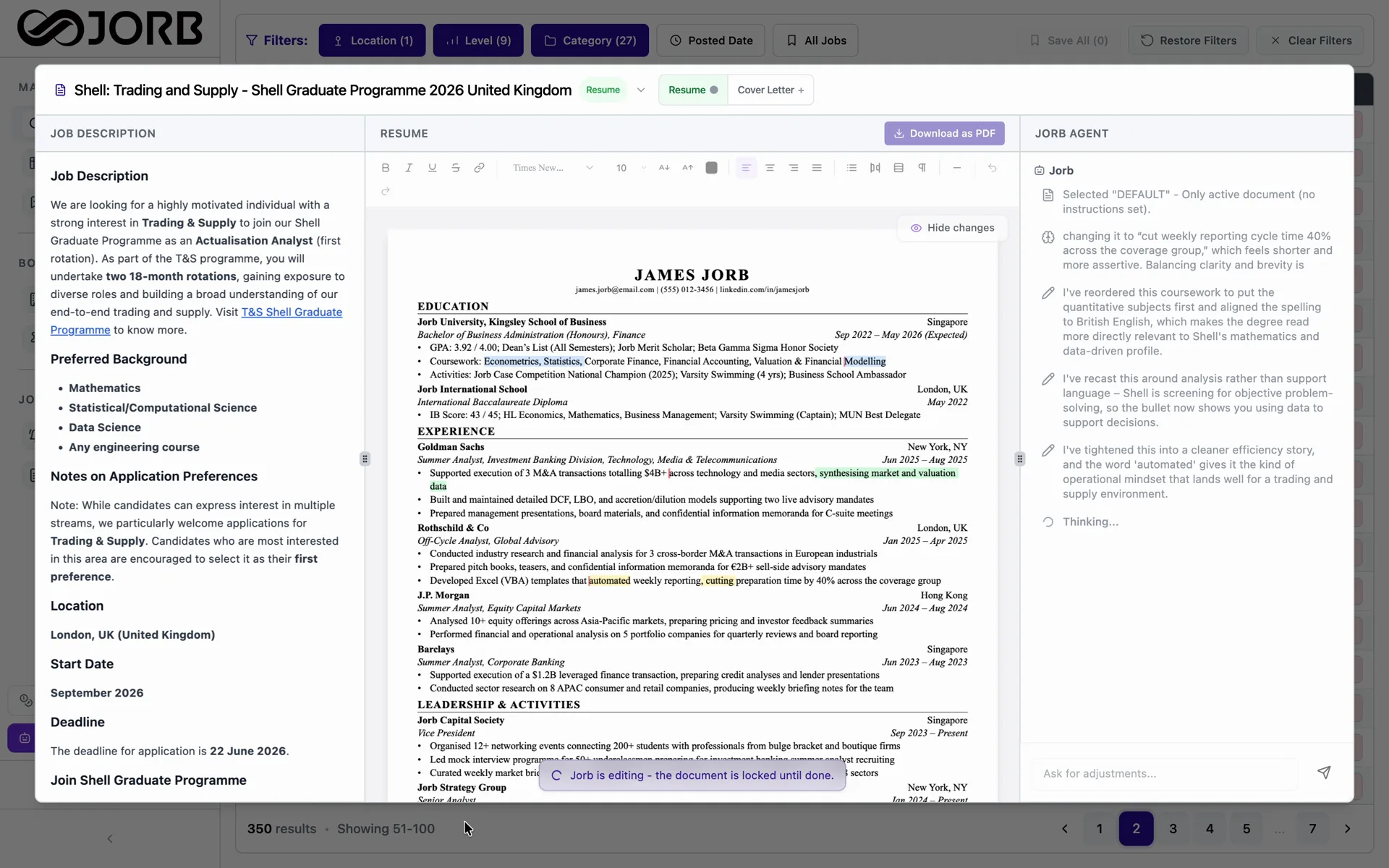Apply strikethrough formatting
Image resolution: width=1389 pixels, height=868 pixels.
pyautogui.click(x=456, y=168)
